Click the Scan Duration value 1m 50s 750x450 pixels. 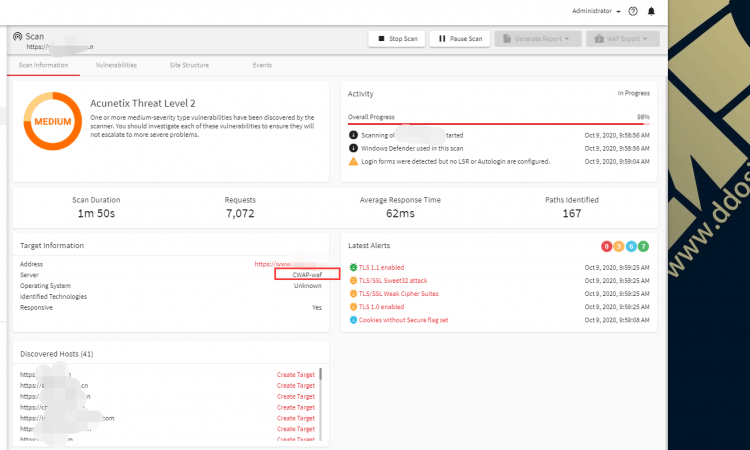[x=96, y=214]
